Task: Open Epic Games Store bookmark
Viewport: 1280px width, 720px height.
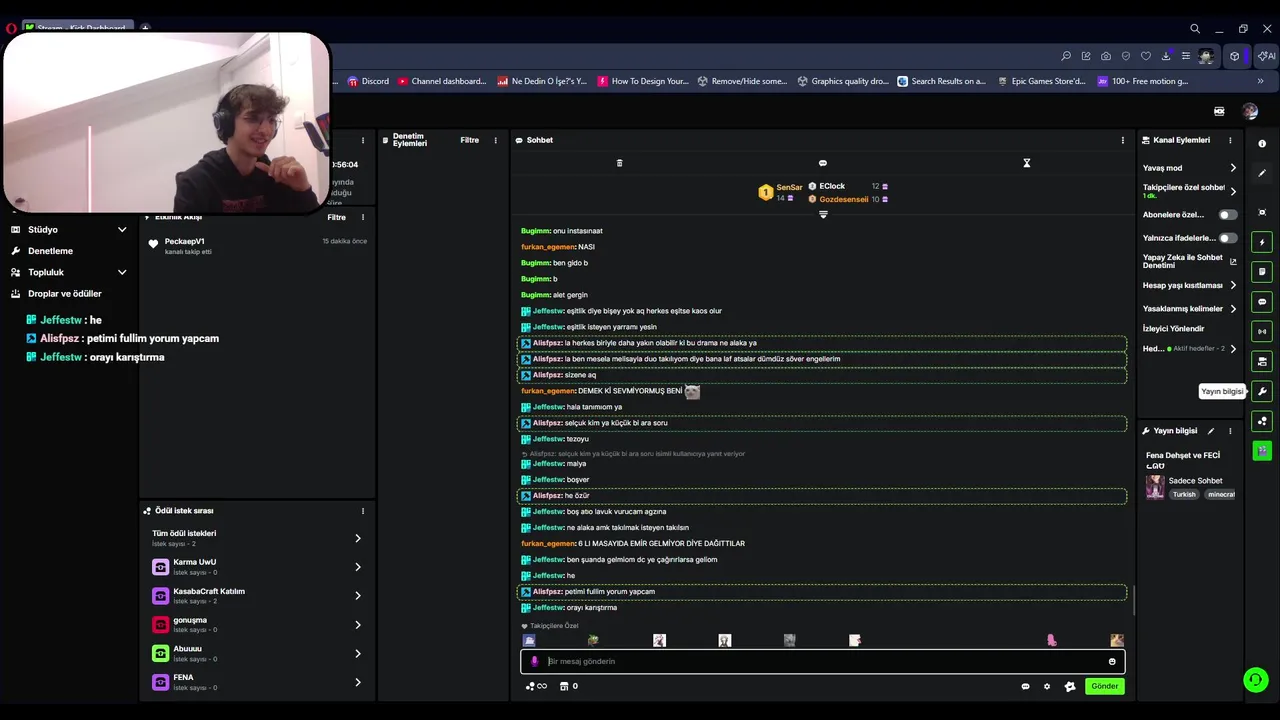Action: point(1041,81)
